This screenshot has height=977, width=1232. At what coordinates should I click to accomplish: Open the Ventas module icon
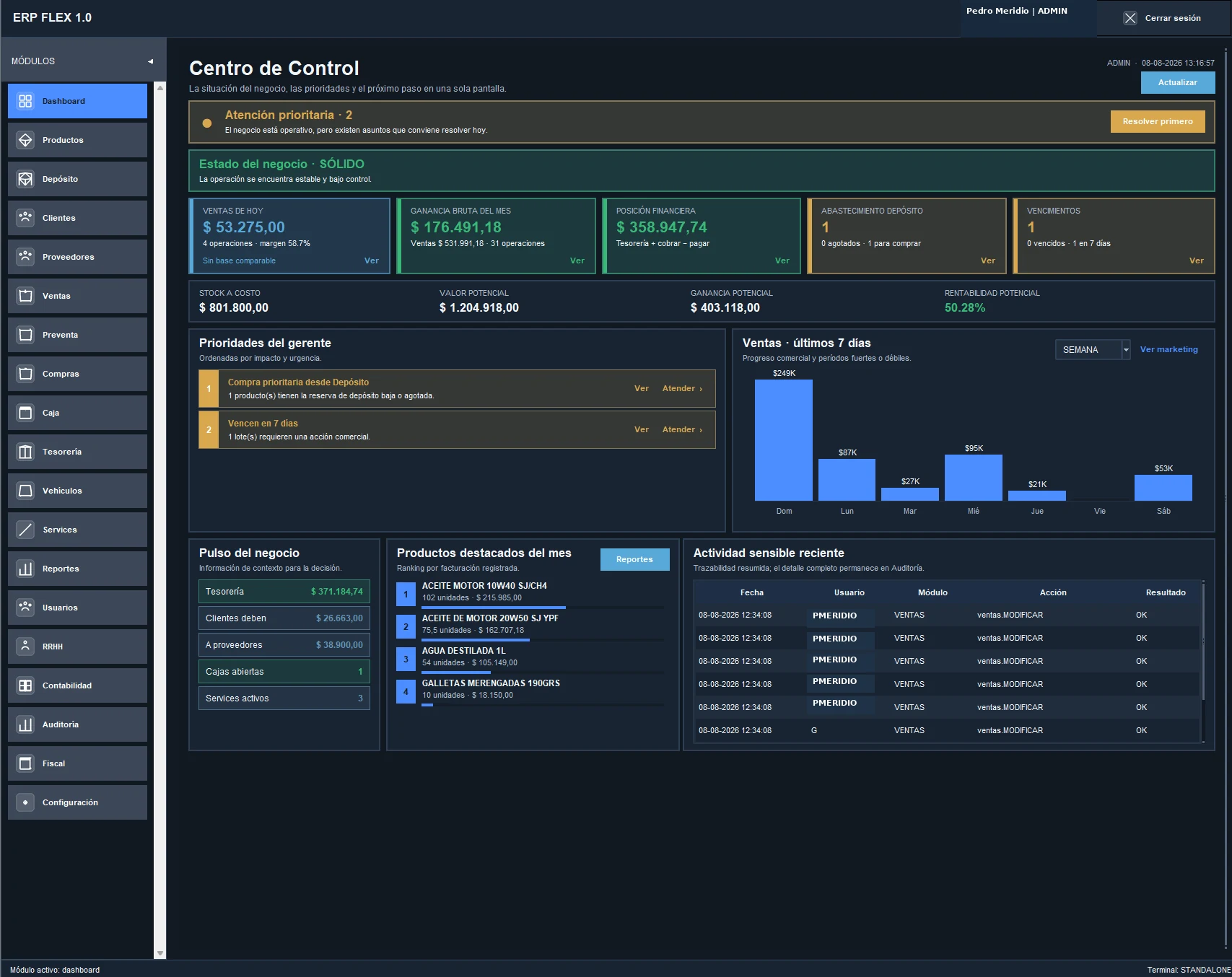[25, 296]
